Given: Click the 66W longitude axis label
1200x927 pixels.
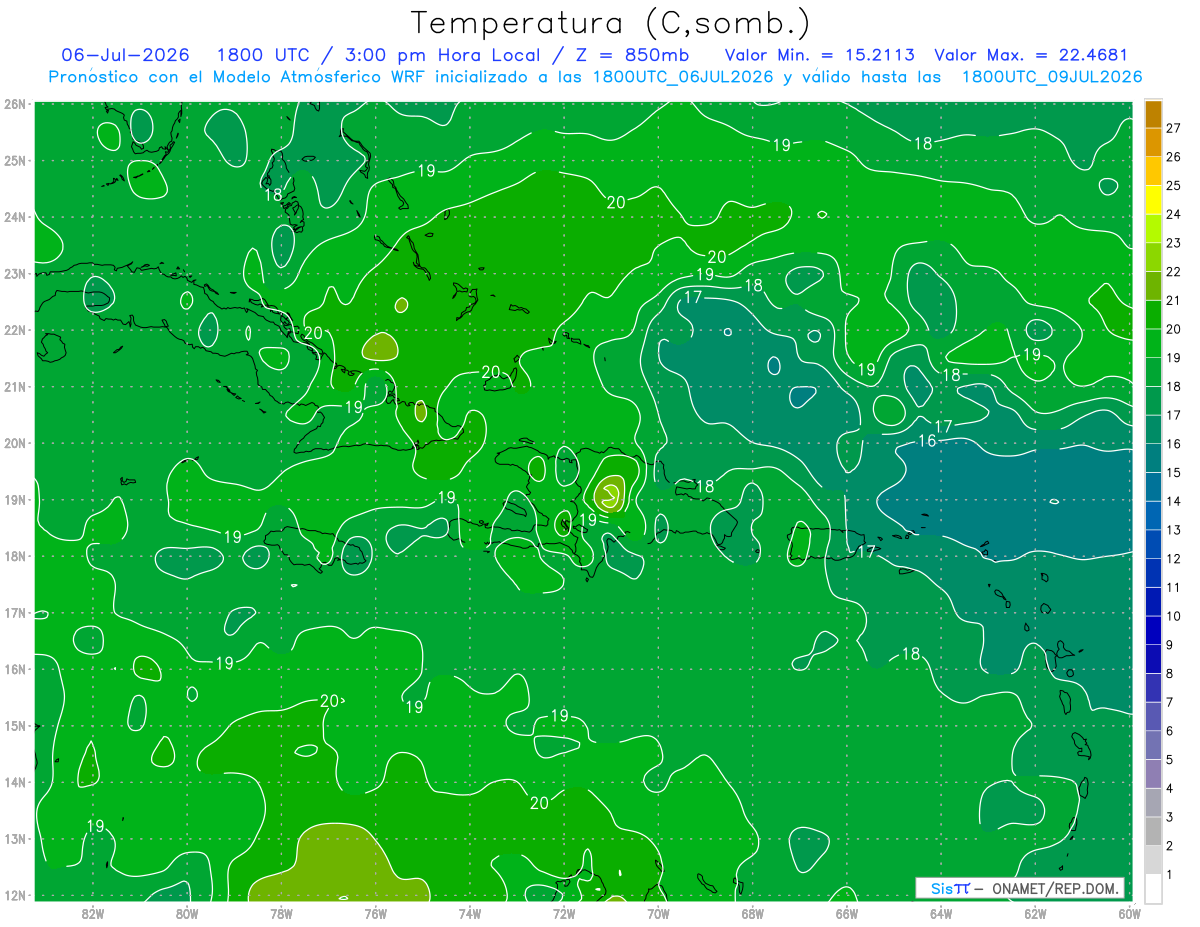Looking at the screenshot, I should (847, 913).
